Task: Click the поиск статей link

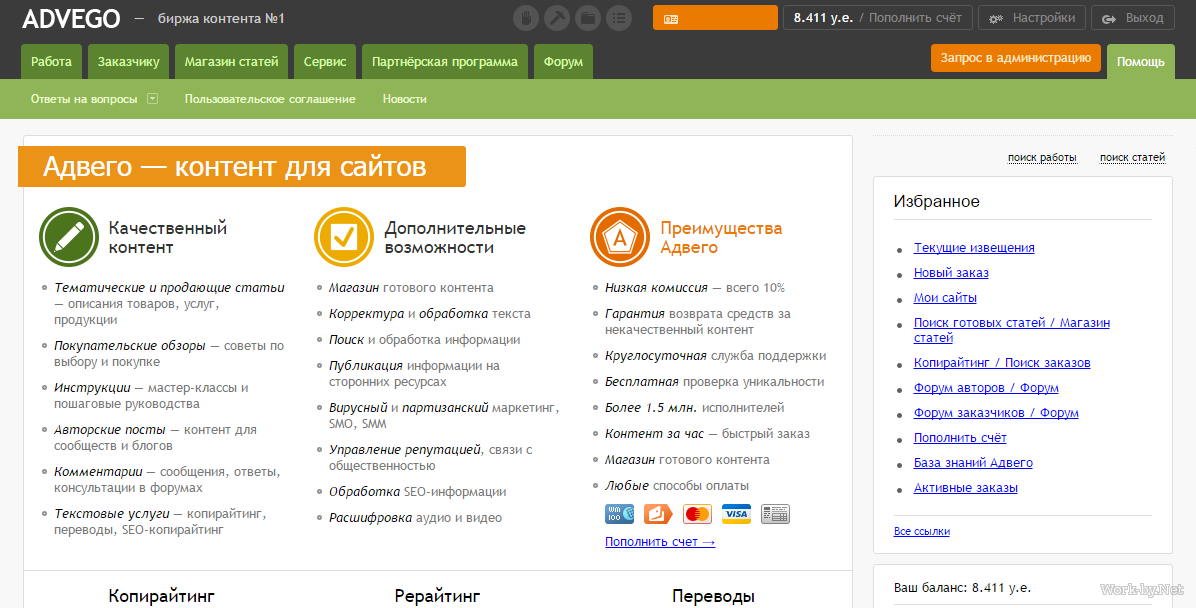Action: coord(1132,158)
